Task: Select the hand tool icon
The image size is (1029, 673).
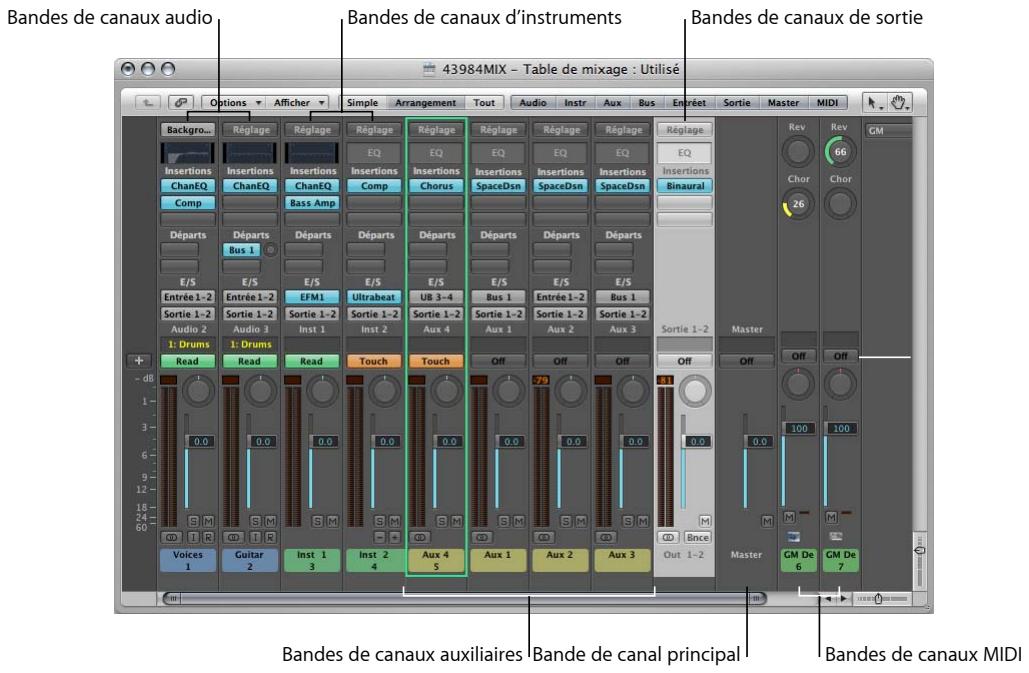Action: [x=898, y=103]
